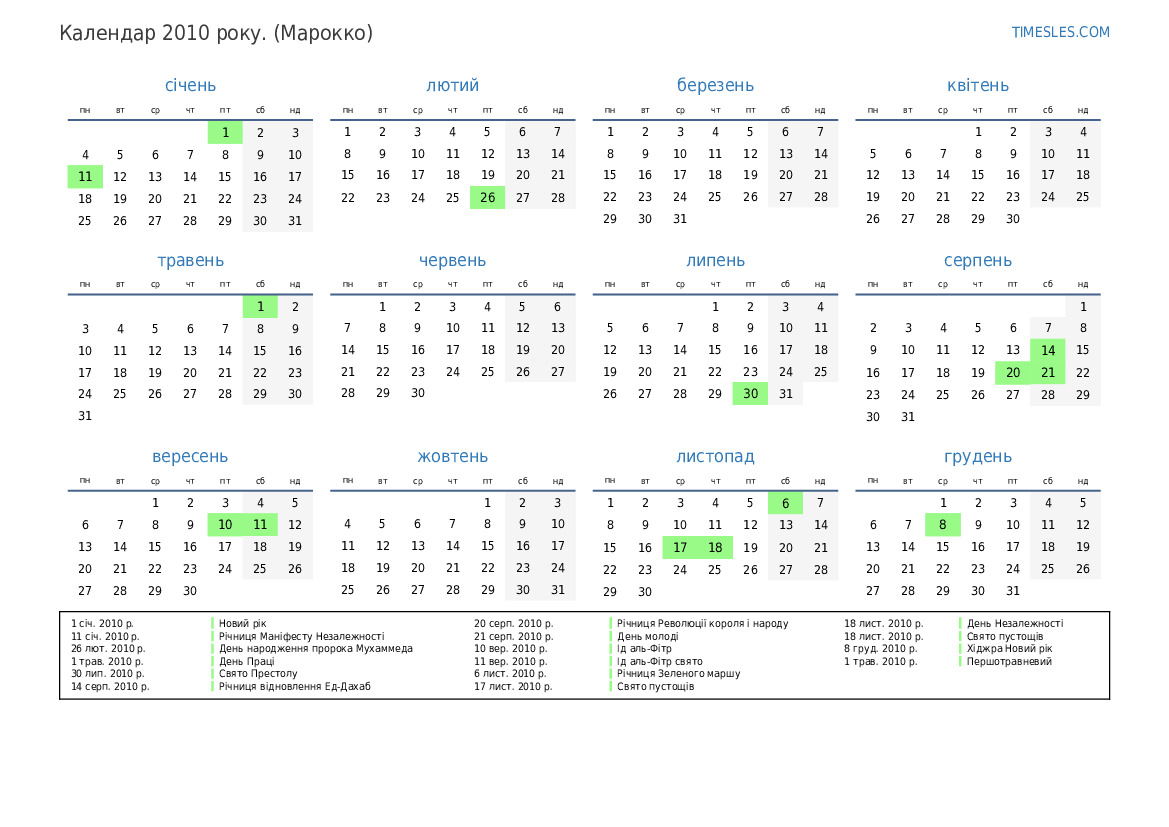Click legend date '6 лист. 2010 р.'
This screenshot has width=1169, height=827.
tap(510, 673)
